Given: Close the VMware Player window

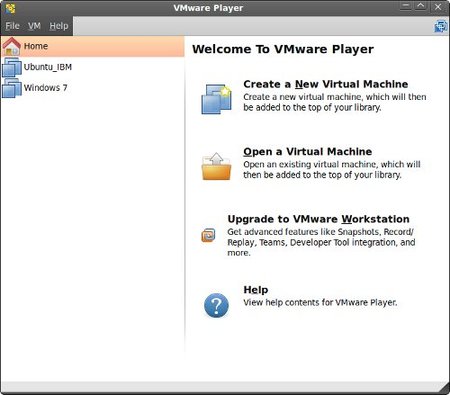Looking at the screenshot, I should click(438, 7).
